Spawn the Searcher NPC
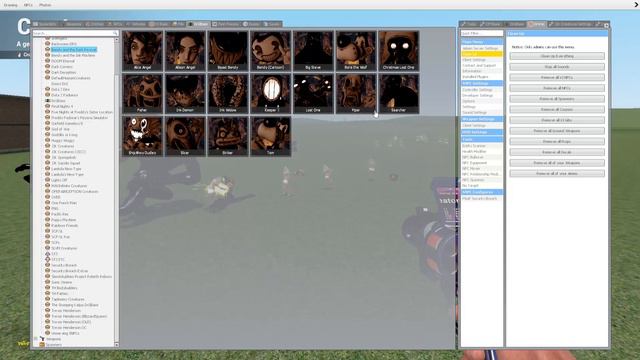 click(398, 93)
